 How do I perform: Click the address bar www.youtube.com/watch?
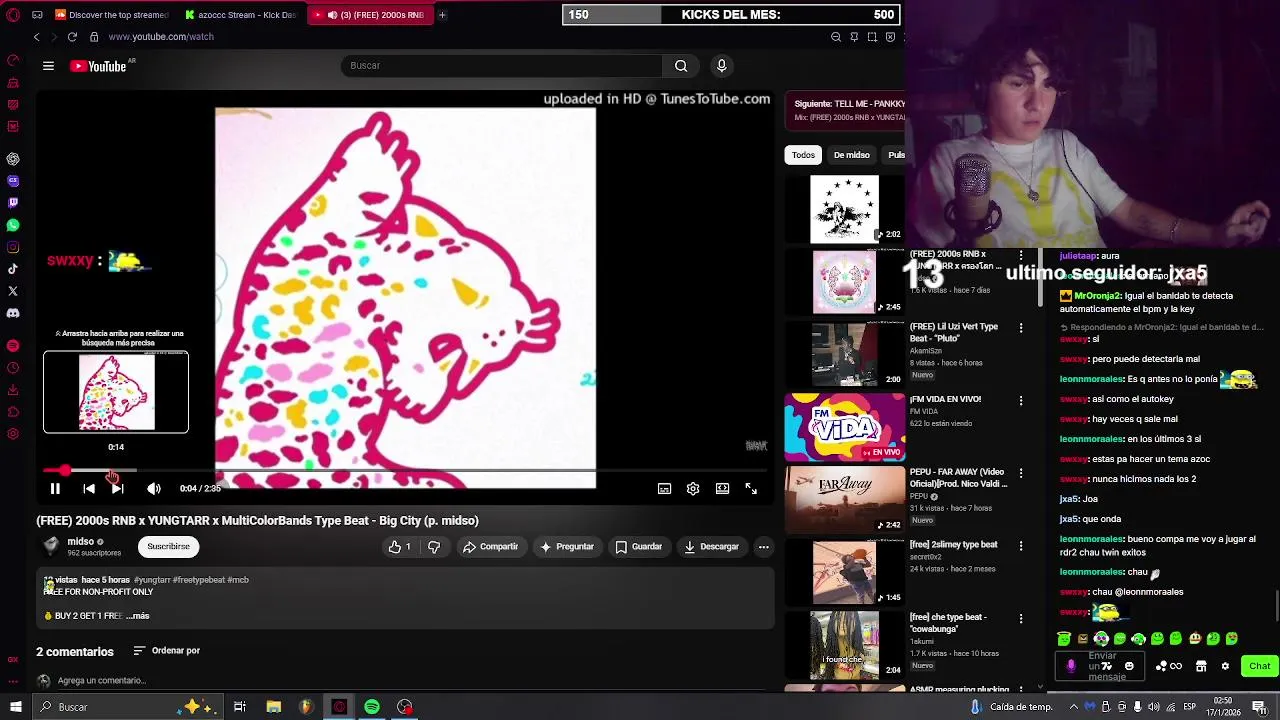pos(161,37)
